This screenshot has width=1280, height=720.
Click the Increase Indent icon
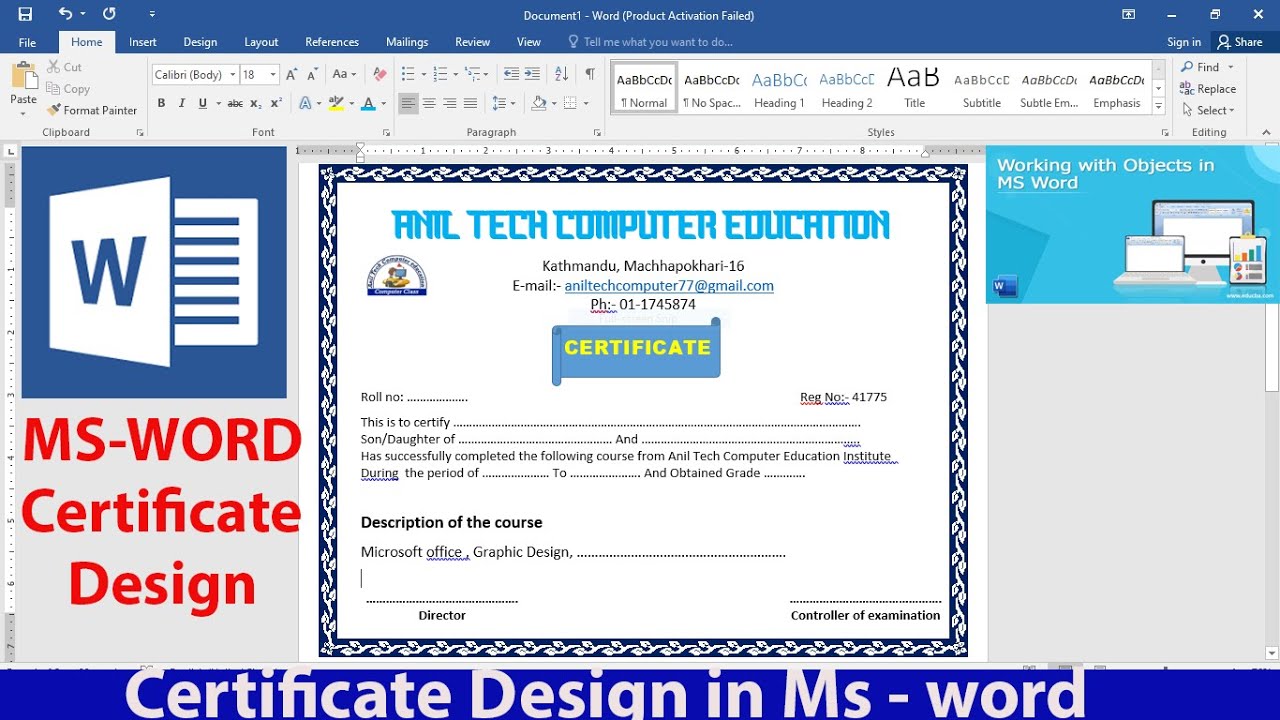tap(532, 74)
